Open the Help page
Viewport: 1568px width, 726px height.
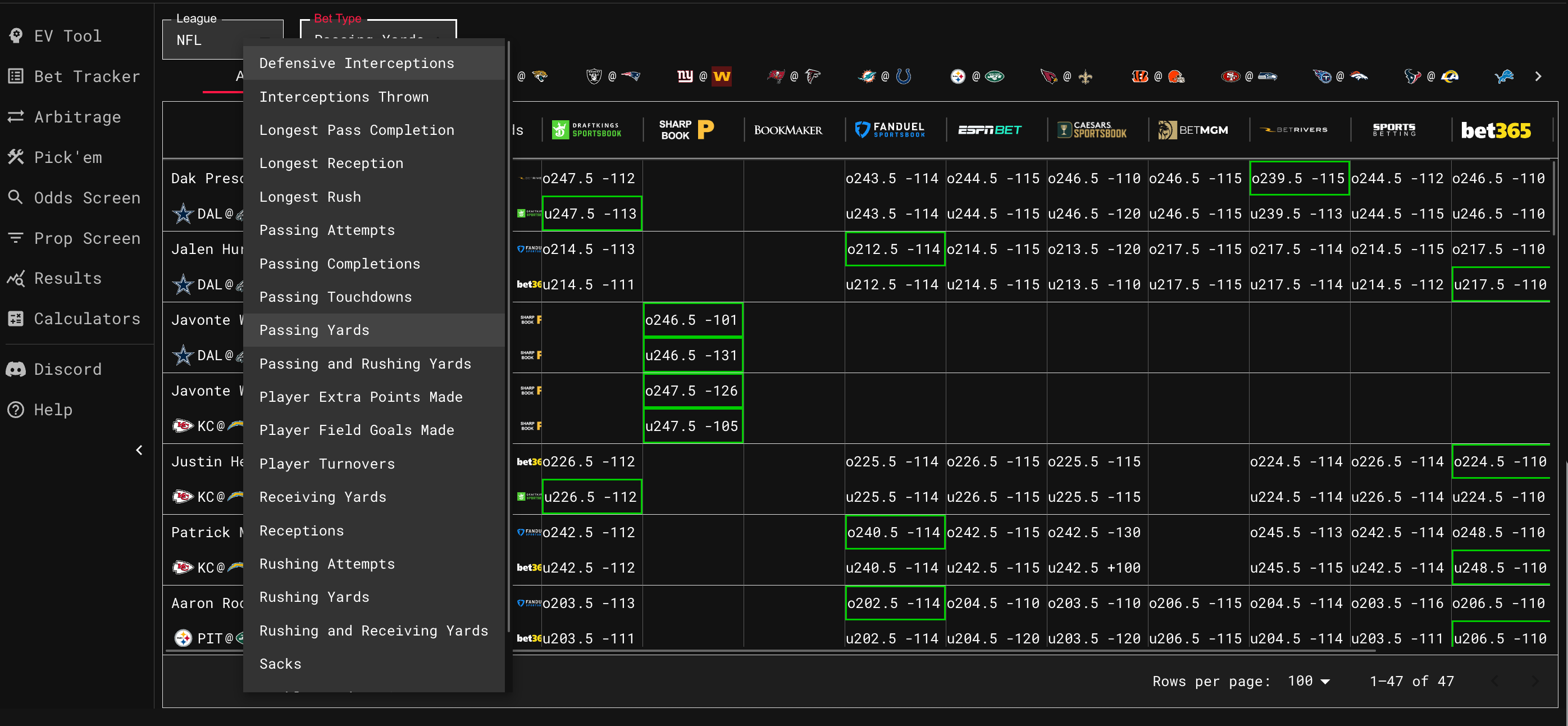[x=53, y=410]
